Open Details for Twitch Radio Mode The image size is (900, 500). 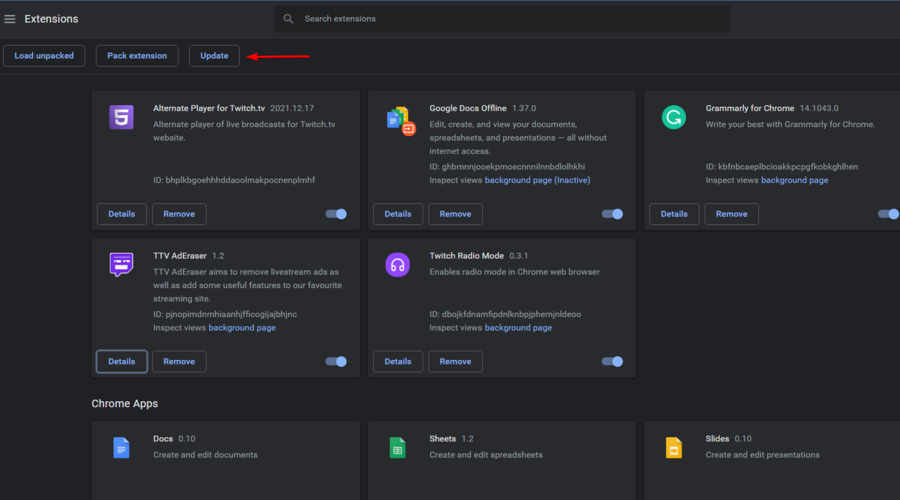(x=398, y=362)
